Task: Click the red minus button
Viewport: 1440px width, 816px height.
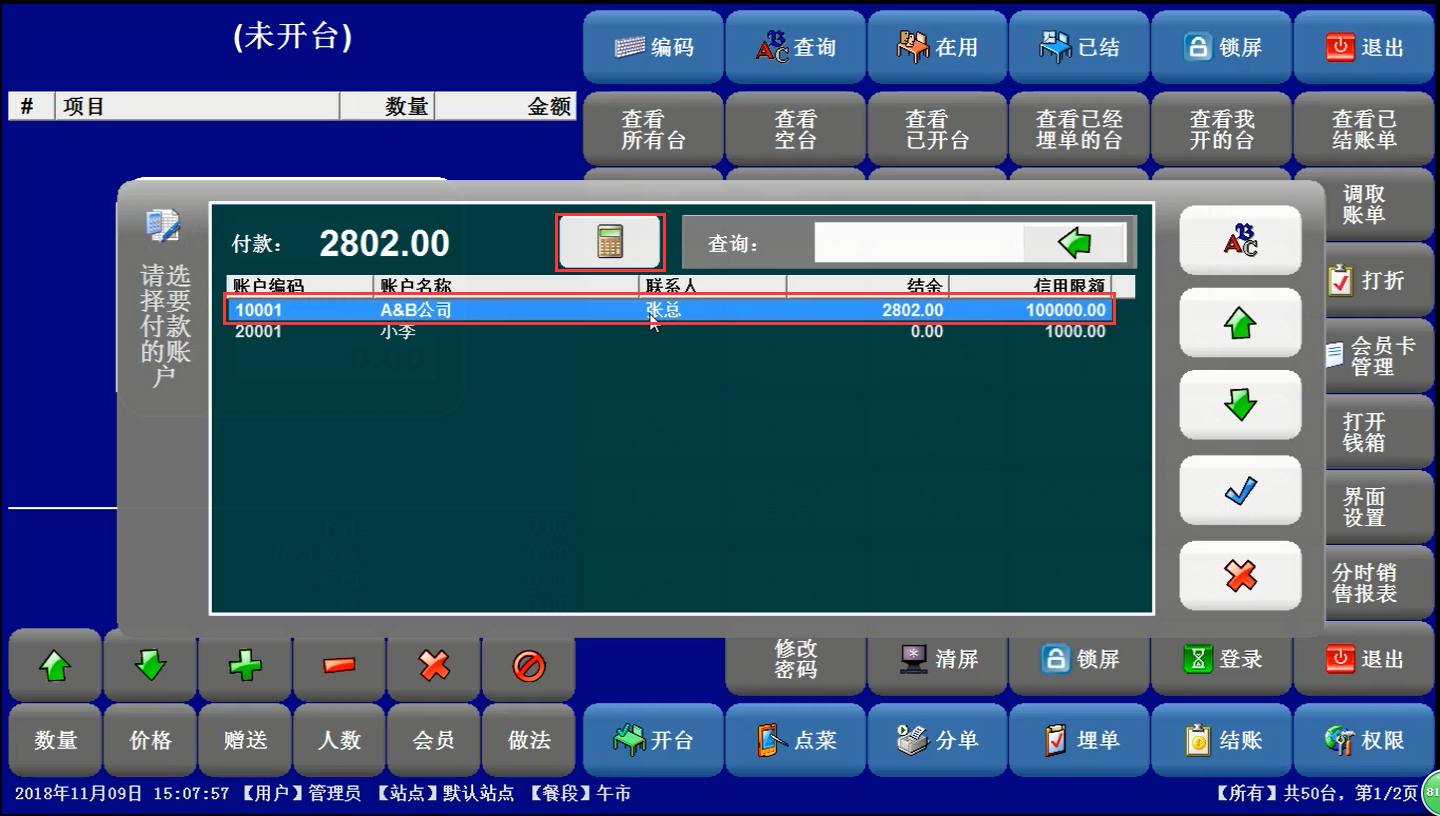Action: click(x=339, y=665)
